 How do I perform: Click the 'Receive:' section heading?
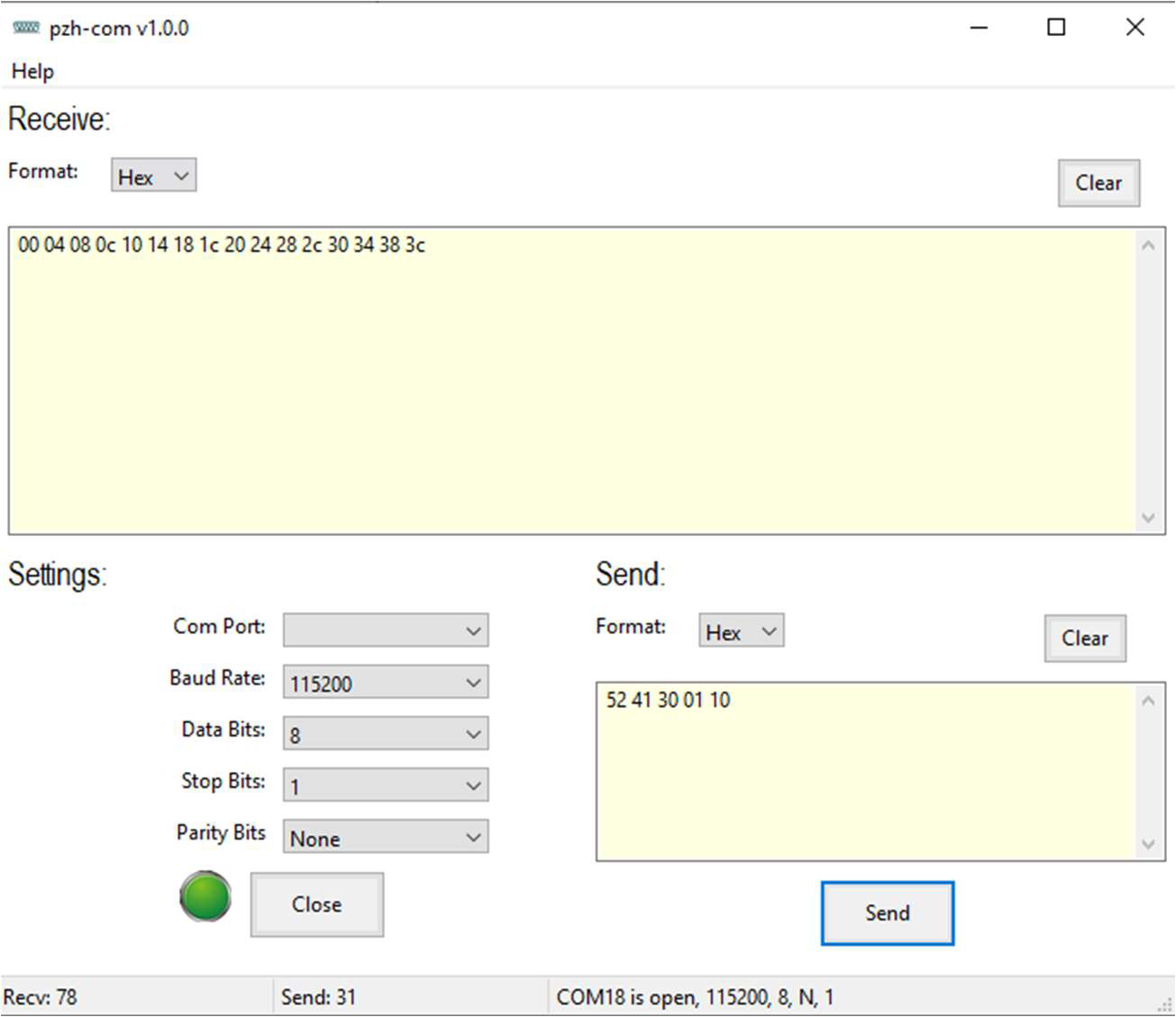(59, 119)
